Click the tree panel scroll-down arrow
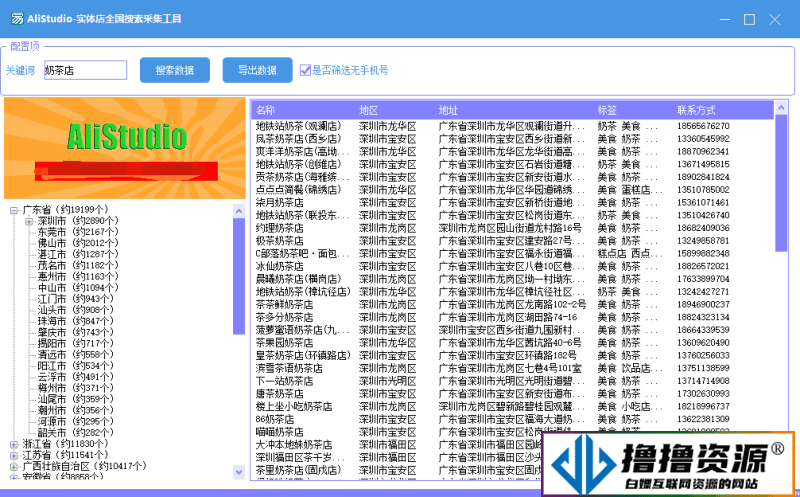800x497 pixels. [x=239, y=471]
